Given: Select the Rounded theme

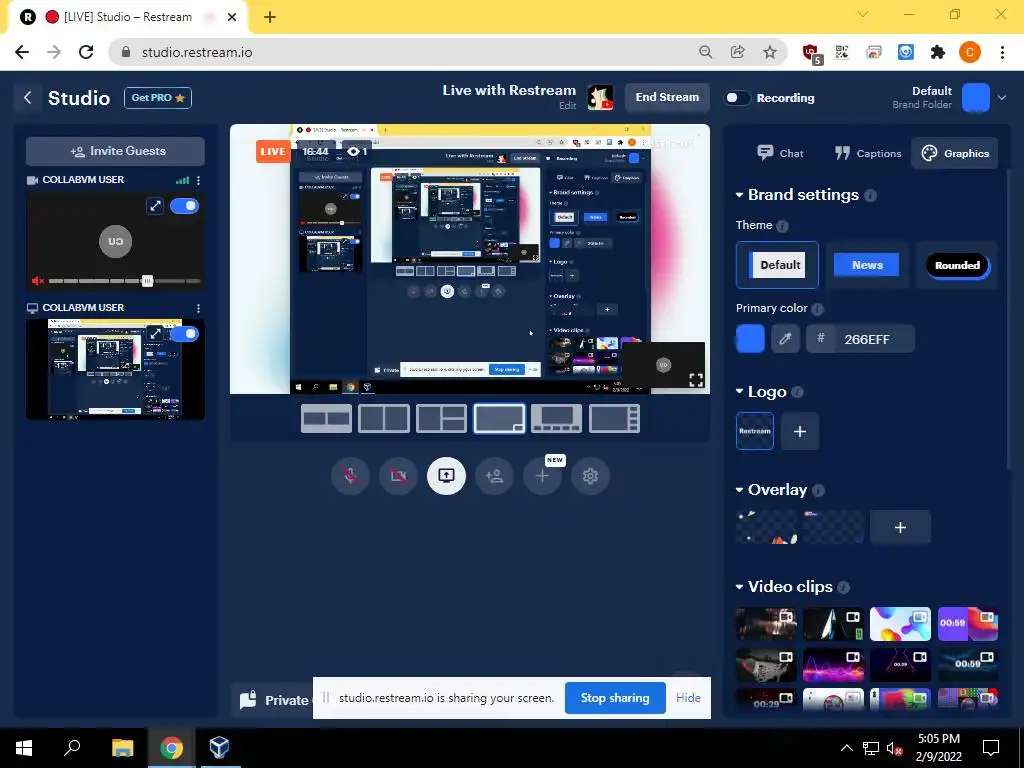Looking at the screenshot, I should [957, 264].
